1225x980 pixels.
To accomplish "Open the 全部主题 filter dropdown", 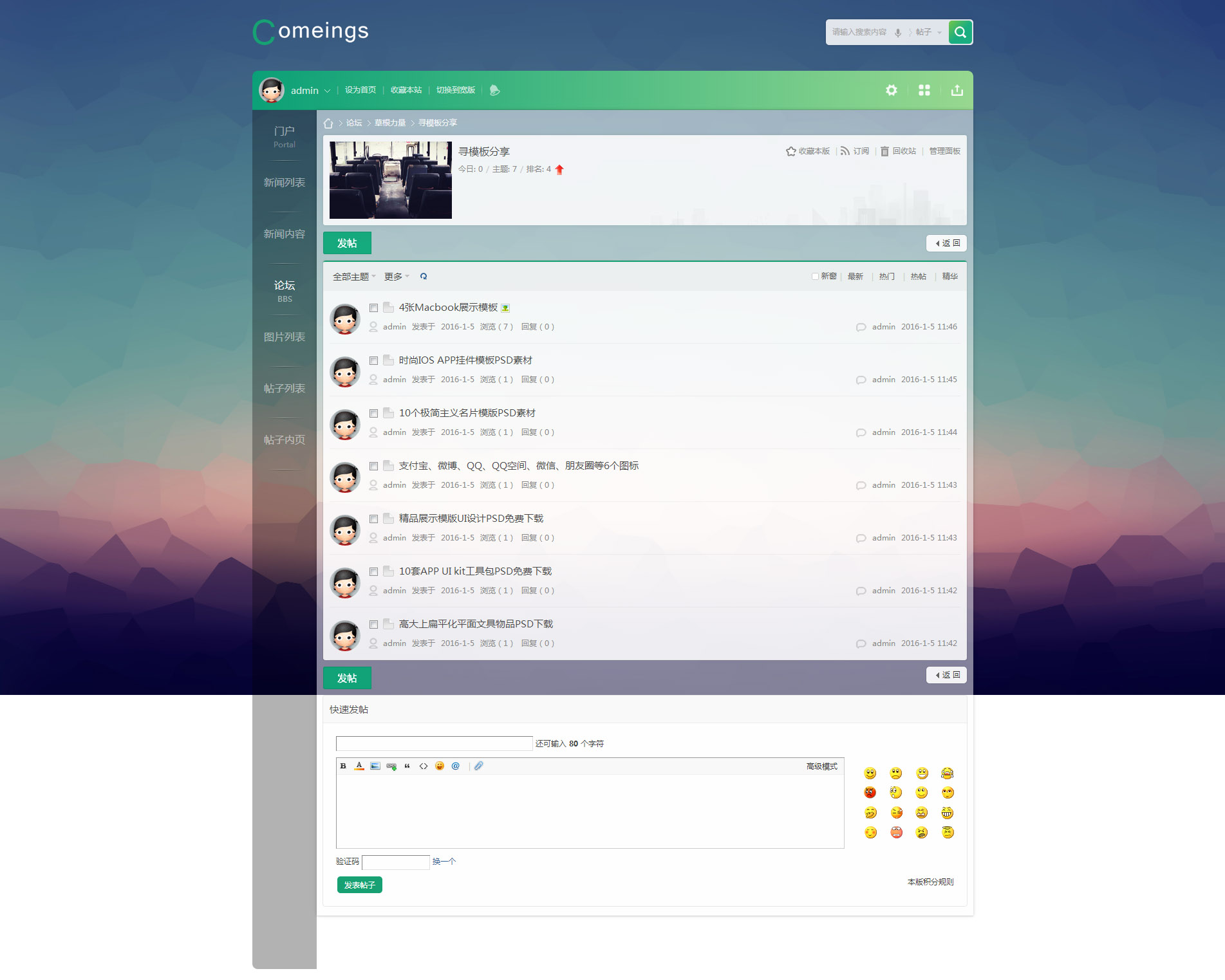I will tap(353, 277).
